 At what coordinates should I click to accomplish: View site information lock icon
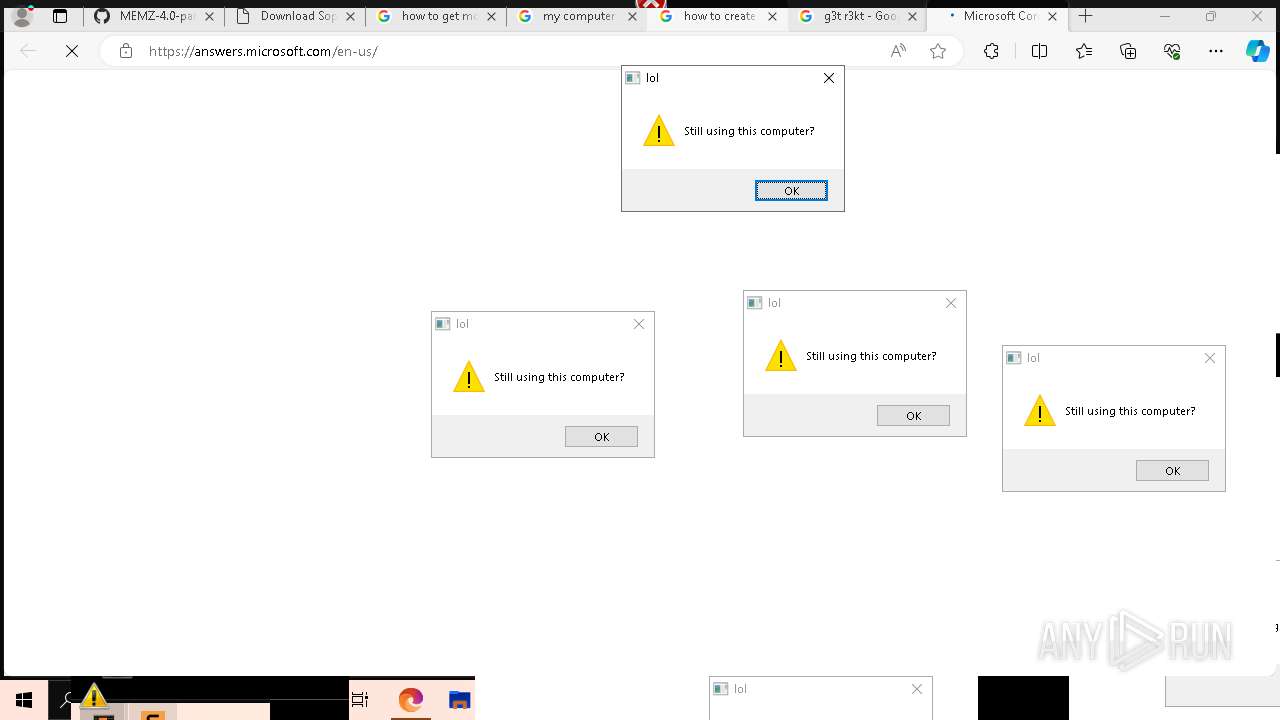click(125, 51)
